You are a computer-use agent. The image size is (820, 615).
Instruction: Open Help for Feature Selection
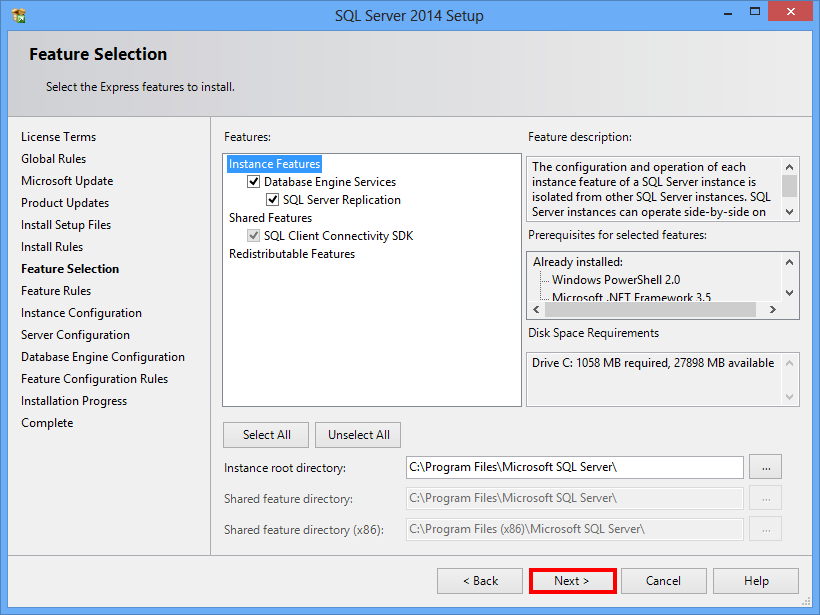[x=756, y=581]
